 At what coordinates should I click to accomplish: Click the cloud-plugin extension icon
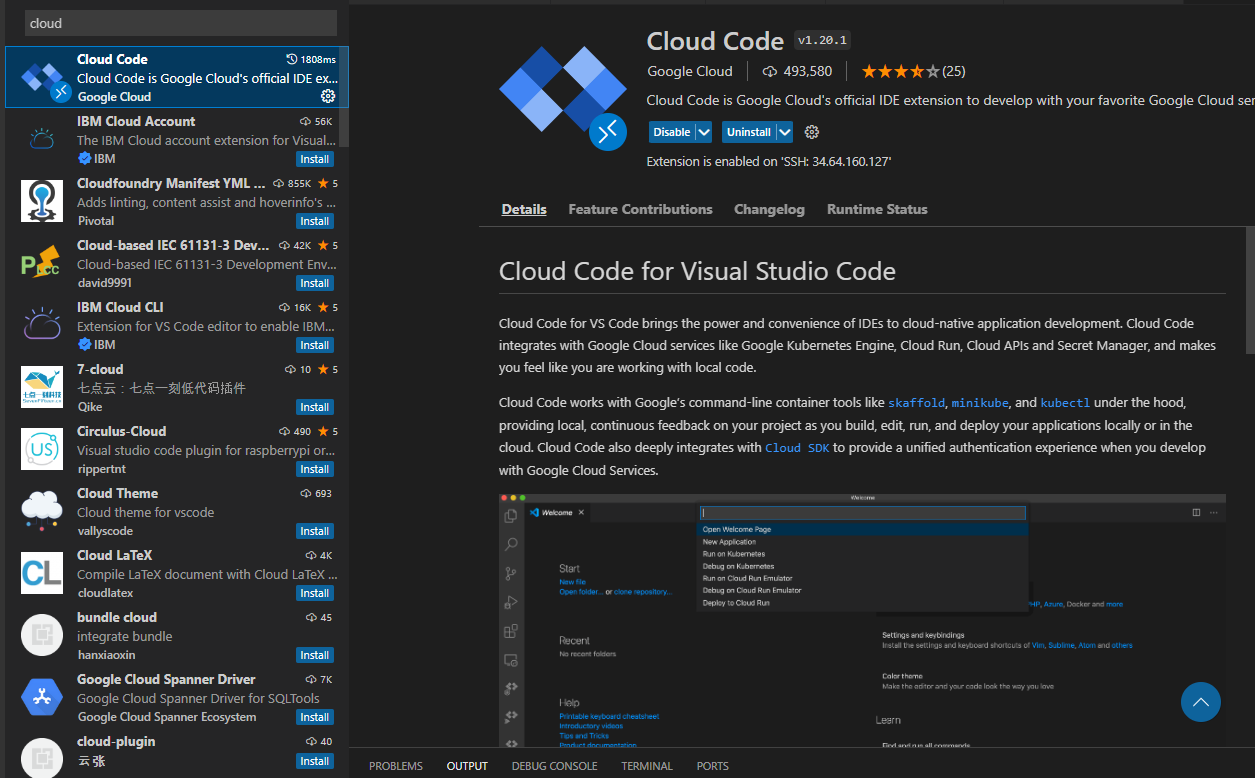[42, 759]
